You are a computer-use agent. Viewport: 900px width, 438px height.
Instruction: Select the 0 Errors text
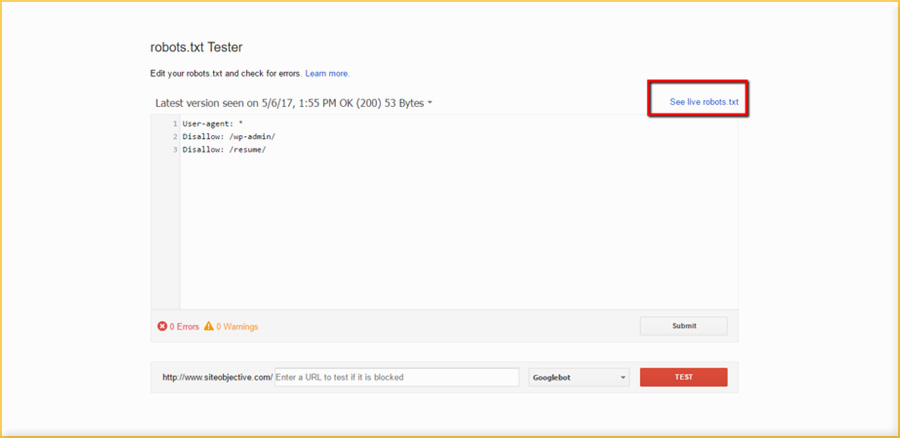tap(184, 327)
